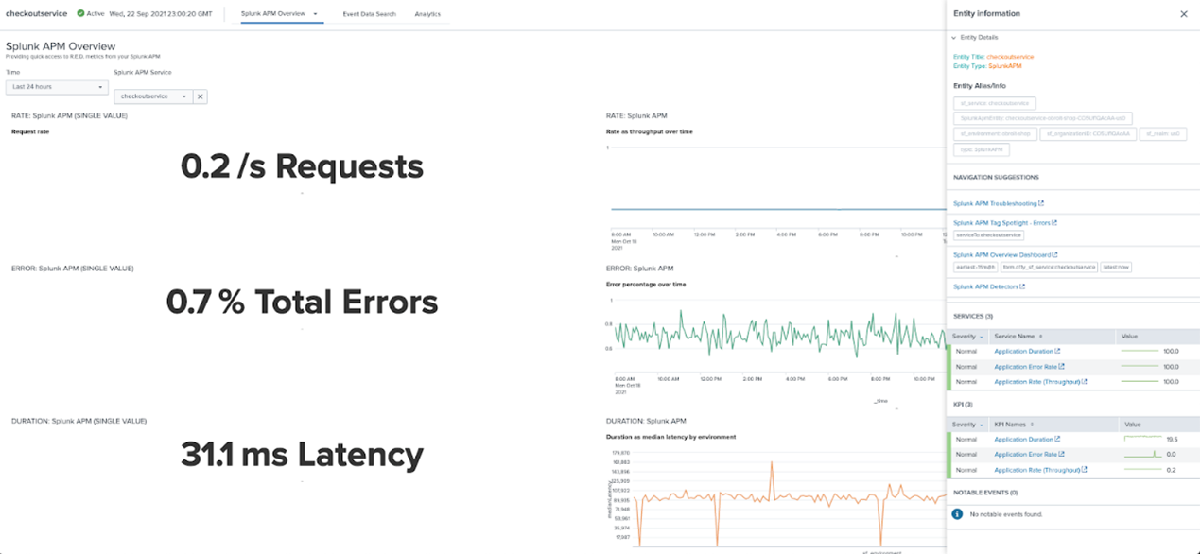This screenshot has height=554, width=1200.
Task: Switch to the Analytics tab
Action: point(428,15)
